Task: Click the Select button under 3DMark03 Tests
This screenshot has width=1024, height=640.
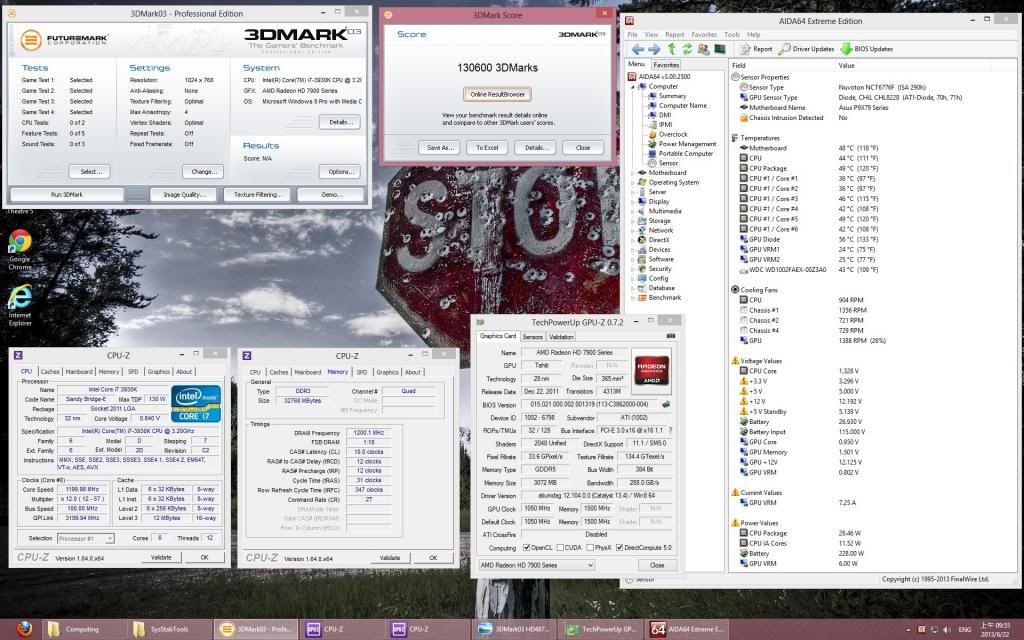Action: (x=89, y=172)
